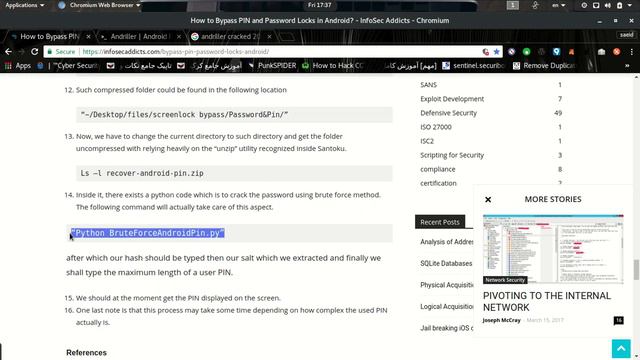The width and height of the screenshot is (640, 360).
Task: Open the compliance category link
Action: click(438, 169)
